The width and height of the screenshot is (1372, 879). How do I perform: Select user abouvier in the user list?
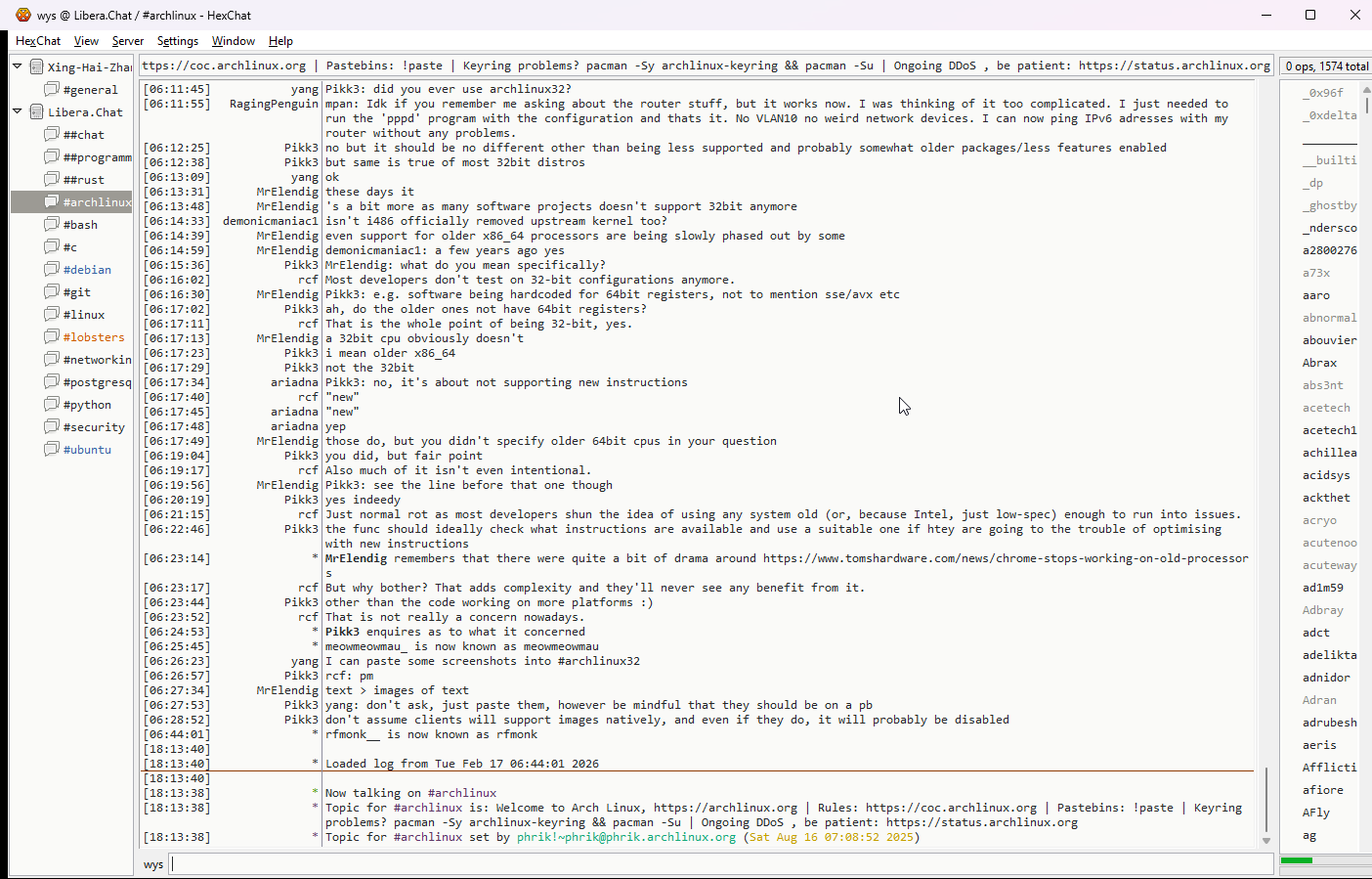click(1329, 340)
